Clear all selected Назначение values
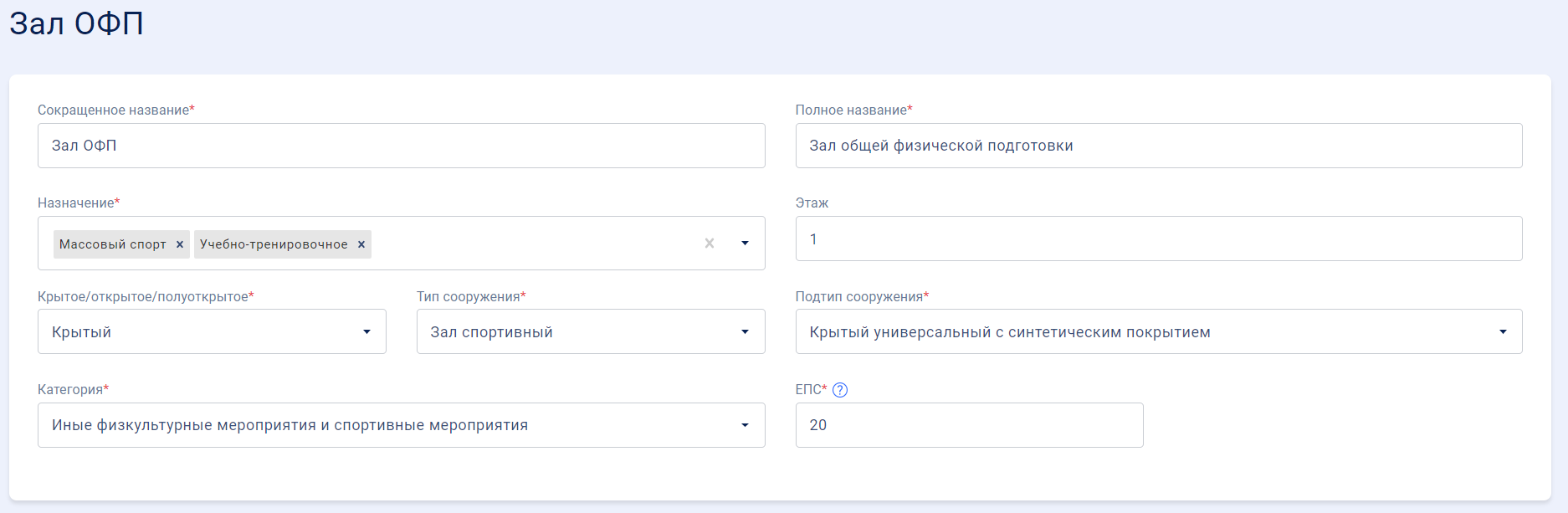 (710, 244)
